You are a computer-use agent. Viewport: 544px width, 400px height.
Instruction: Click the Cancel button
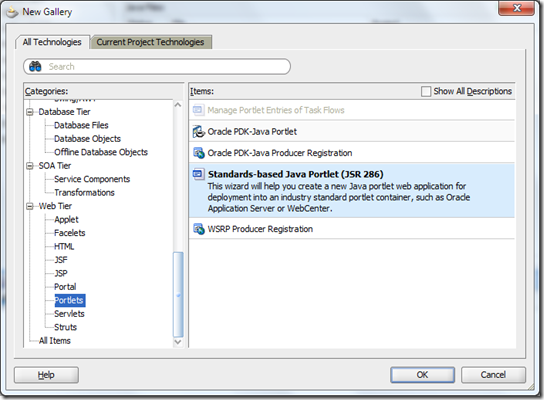coord(493,375)
